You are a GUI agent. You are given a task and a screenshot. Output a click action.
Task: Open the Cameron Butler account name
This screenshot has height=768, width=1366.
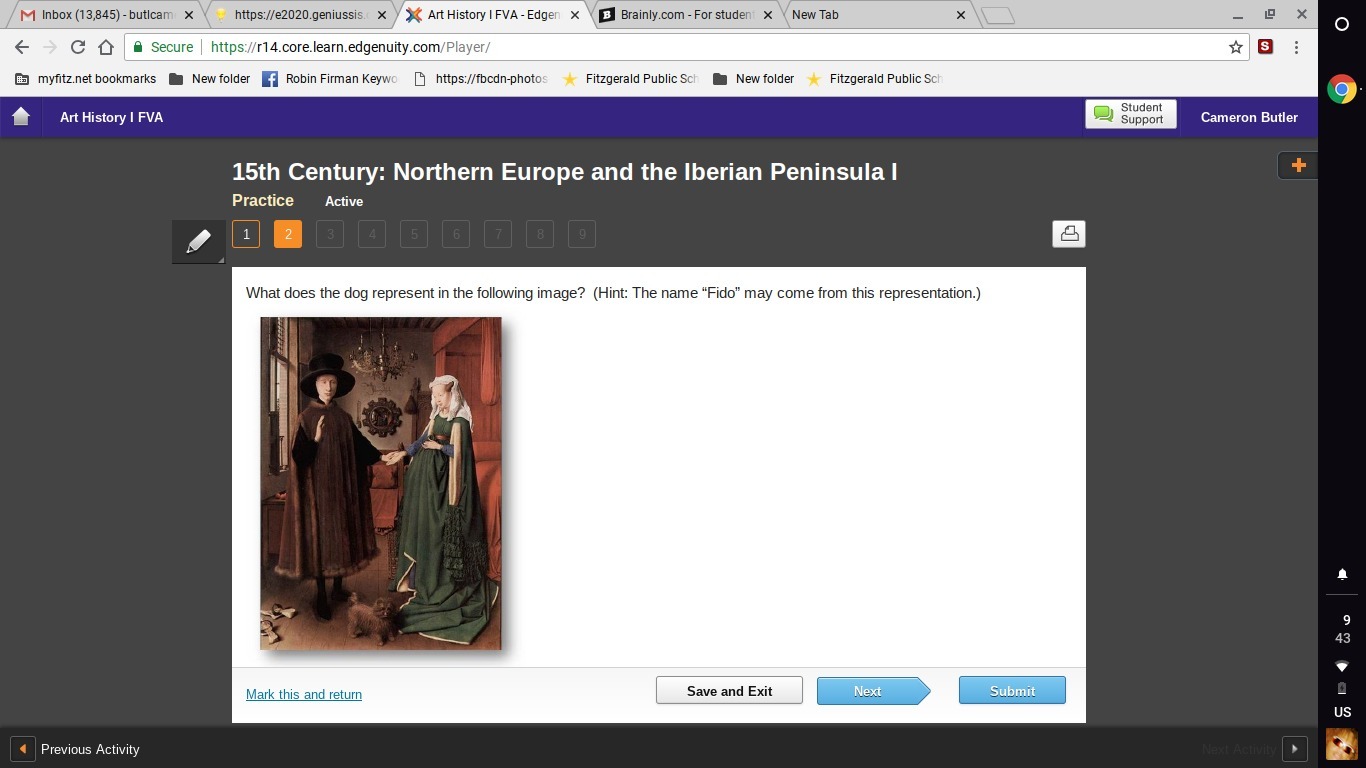[x=1249, y=117]
